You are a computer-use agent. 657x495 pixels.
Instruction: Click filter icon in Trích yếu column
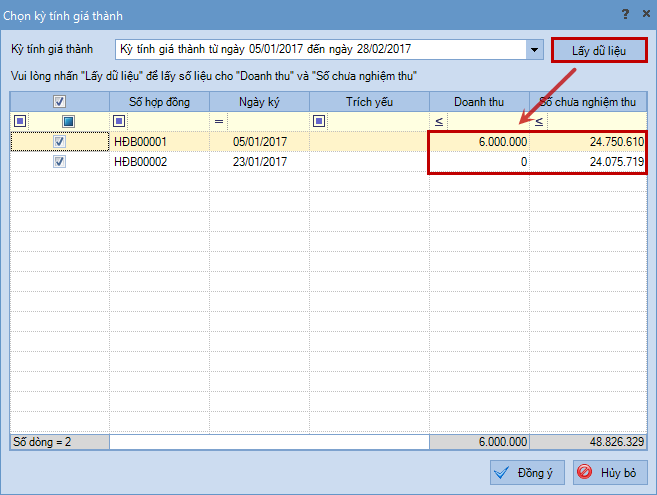[319, 121]
